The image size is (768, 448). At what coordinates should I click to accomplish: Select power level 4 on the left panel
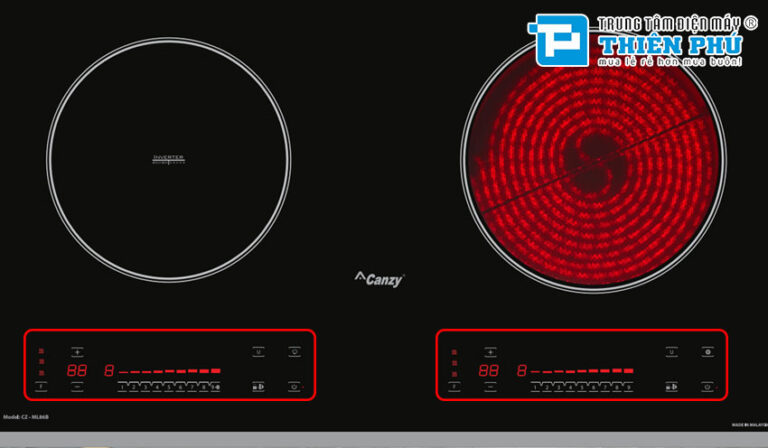click(x=157, y=387)
